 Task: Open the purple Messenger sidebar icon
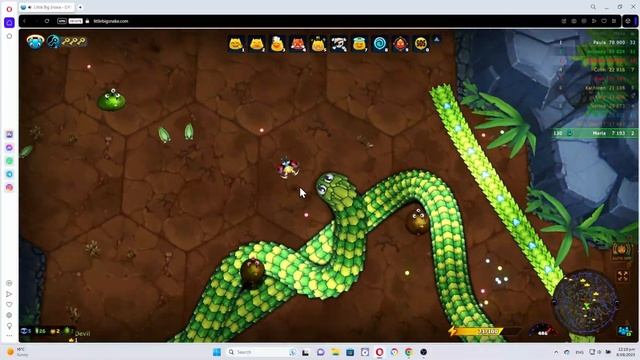tap(9, 148)
